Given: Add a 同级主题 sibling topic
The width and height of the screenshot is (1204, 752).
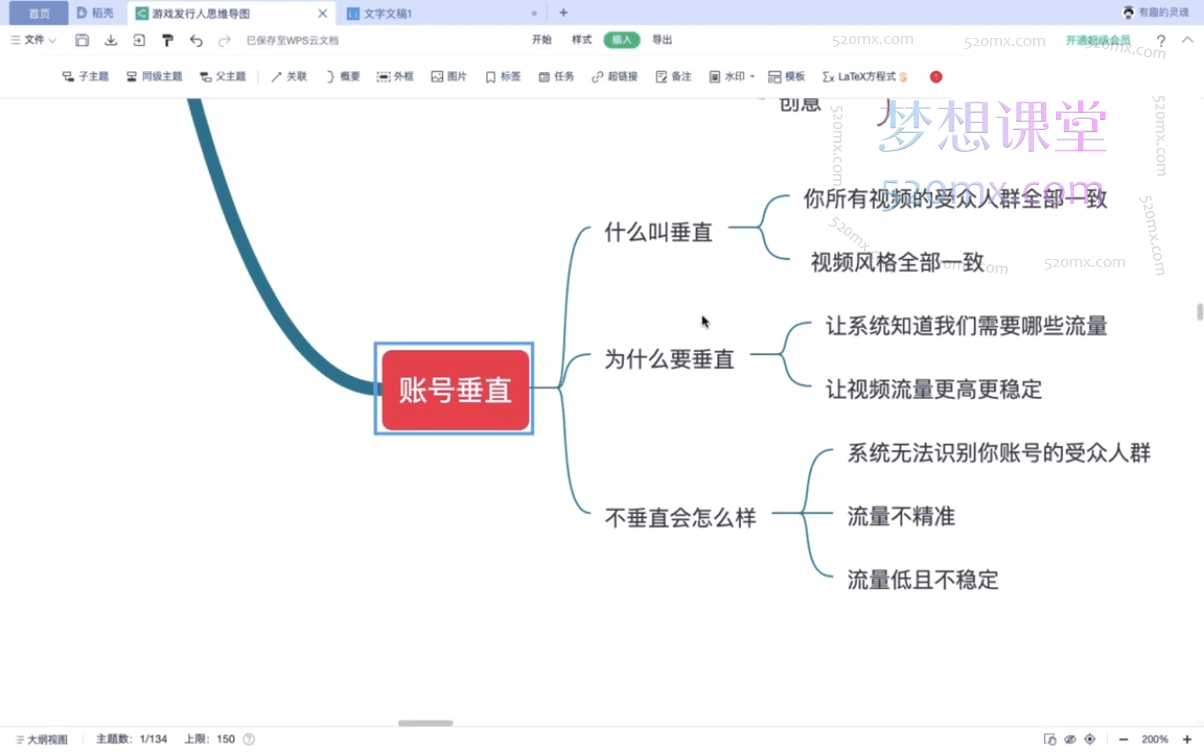Looking at the screenshot, I should (154, 76).
